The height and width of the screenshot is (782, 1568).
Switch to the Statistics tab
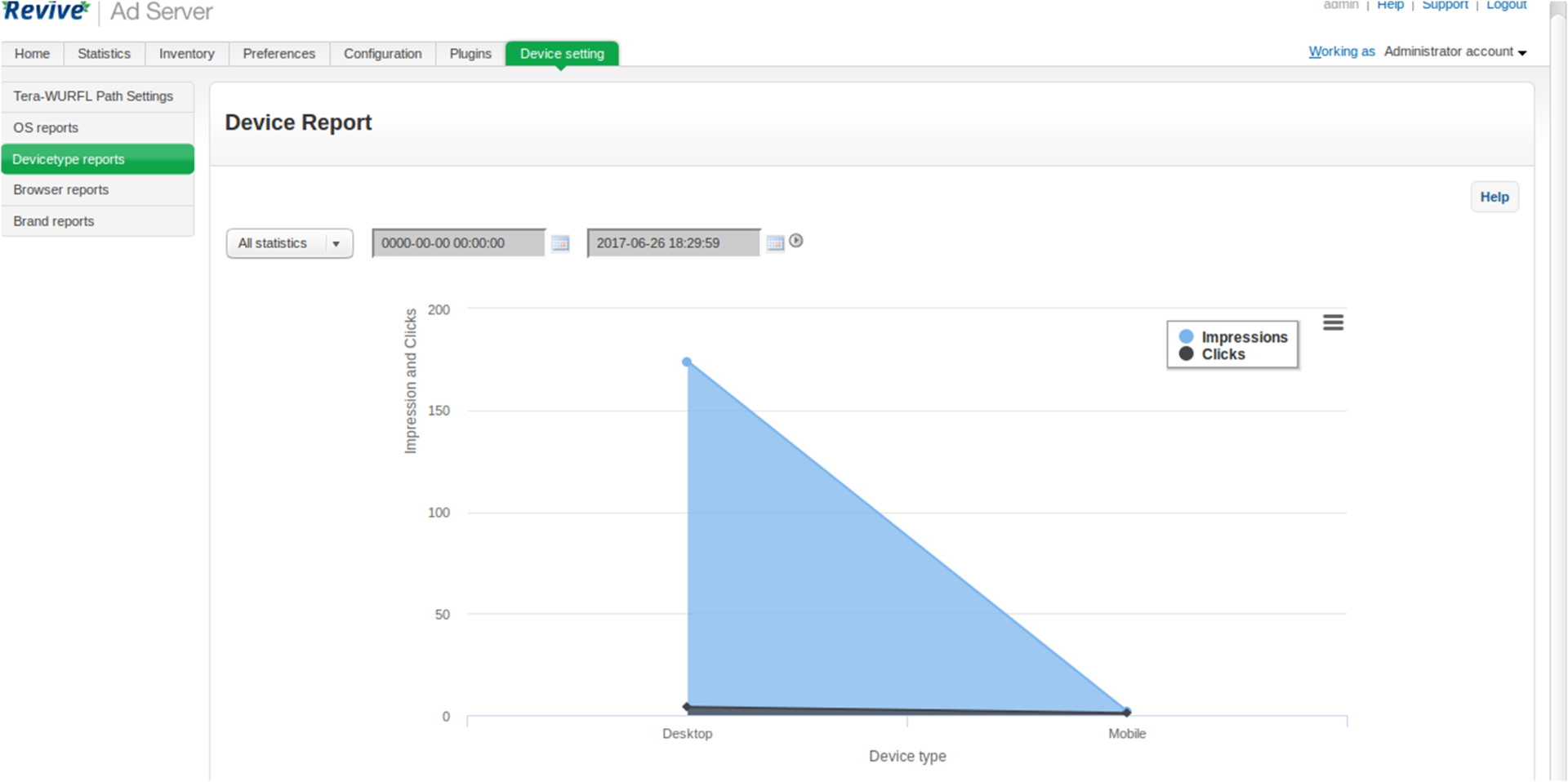coord(104,54)
